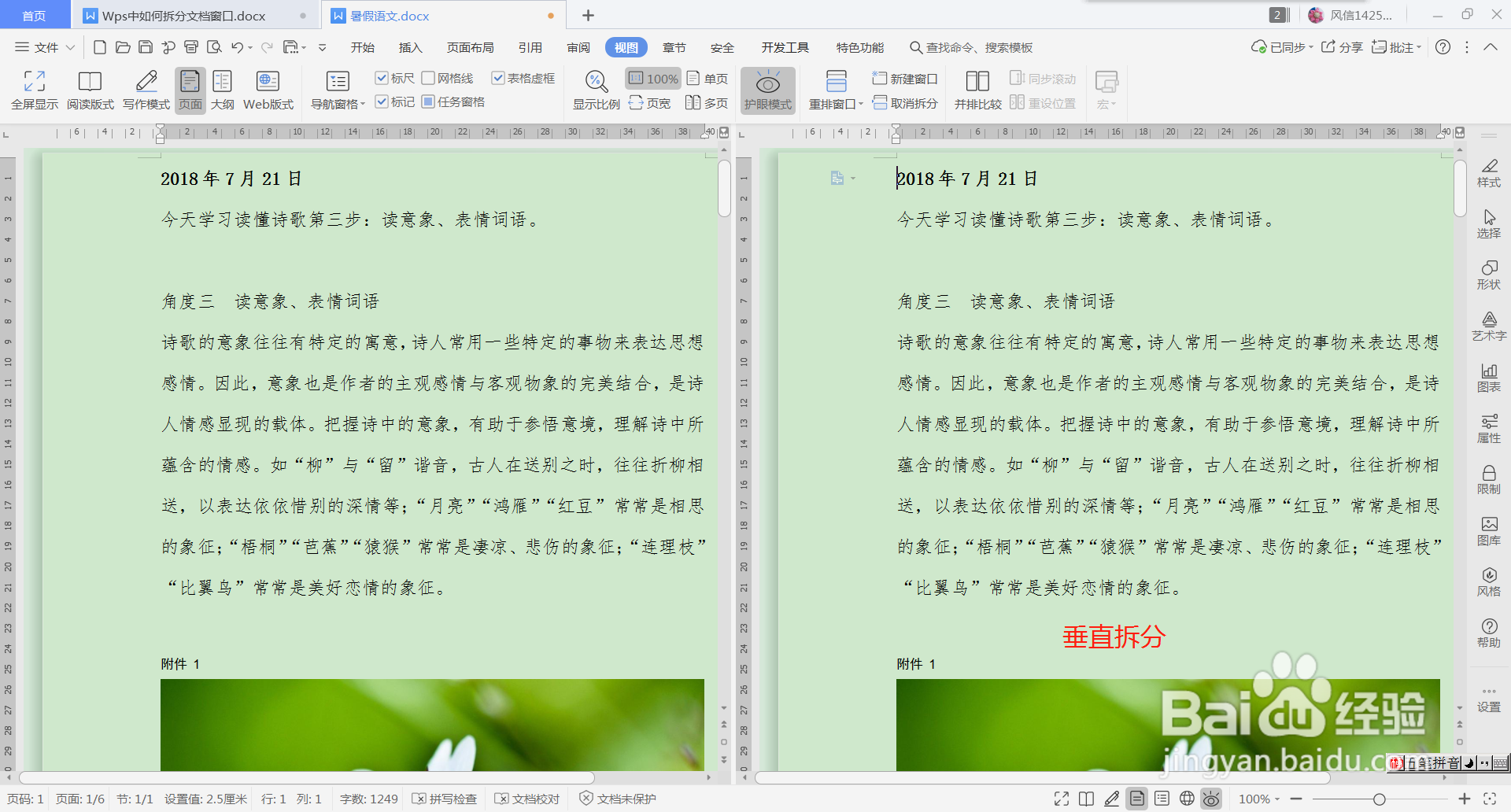The width and height of the screenshot is (1511, 812).
Task: Select 单页 single page view
Action: [x=707, y=79]
